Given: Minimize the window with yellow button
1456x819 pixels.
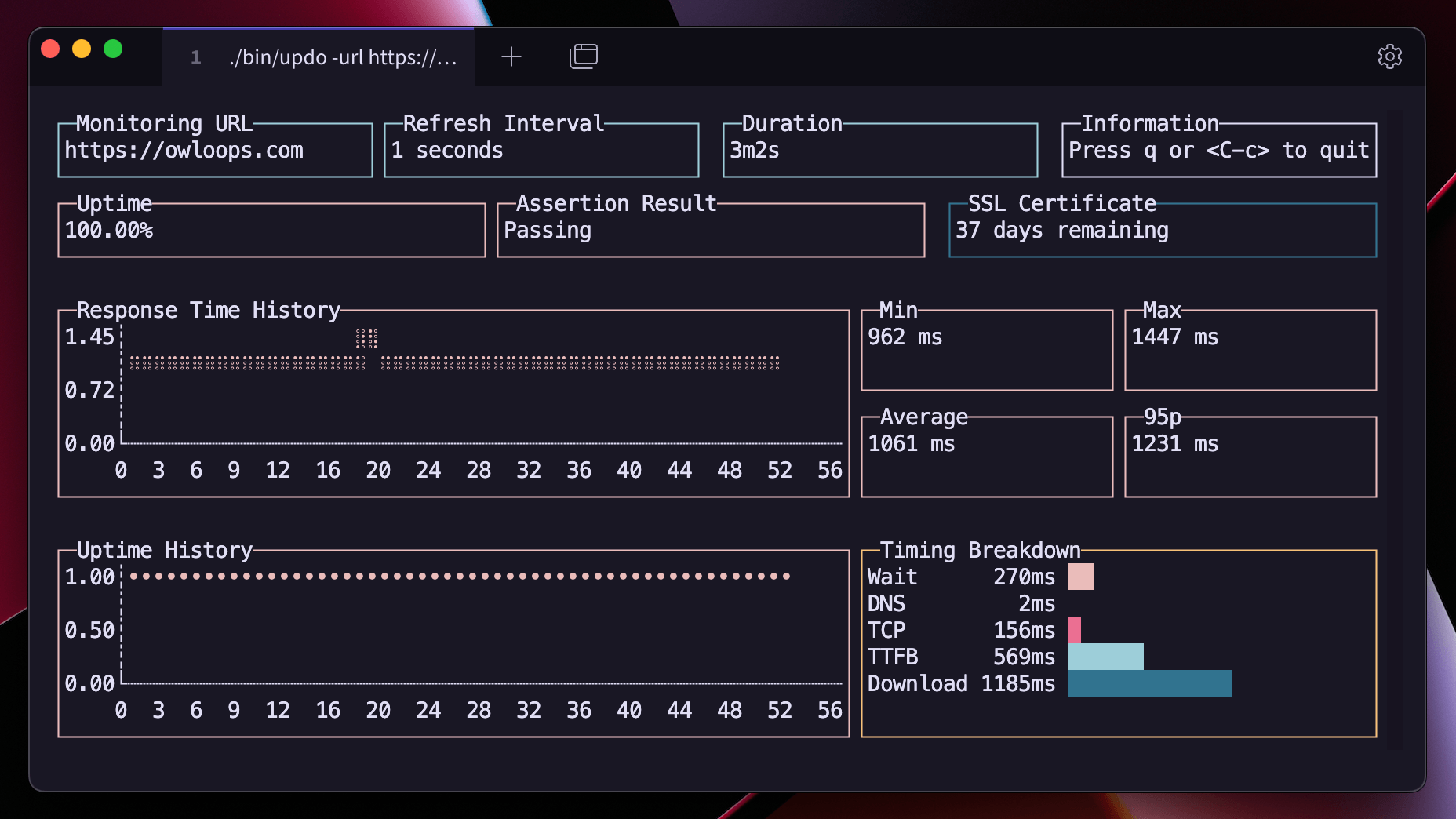Looking at the screenshot, I should pyautogui.click(x=82, y=49).
